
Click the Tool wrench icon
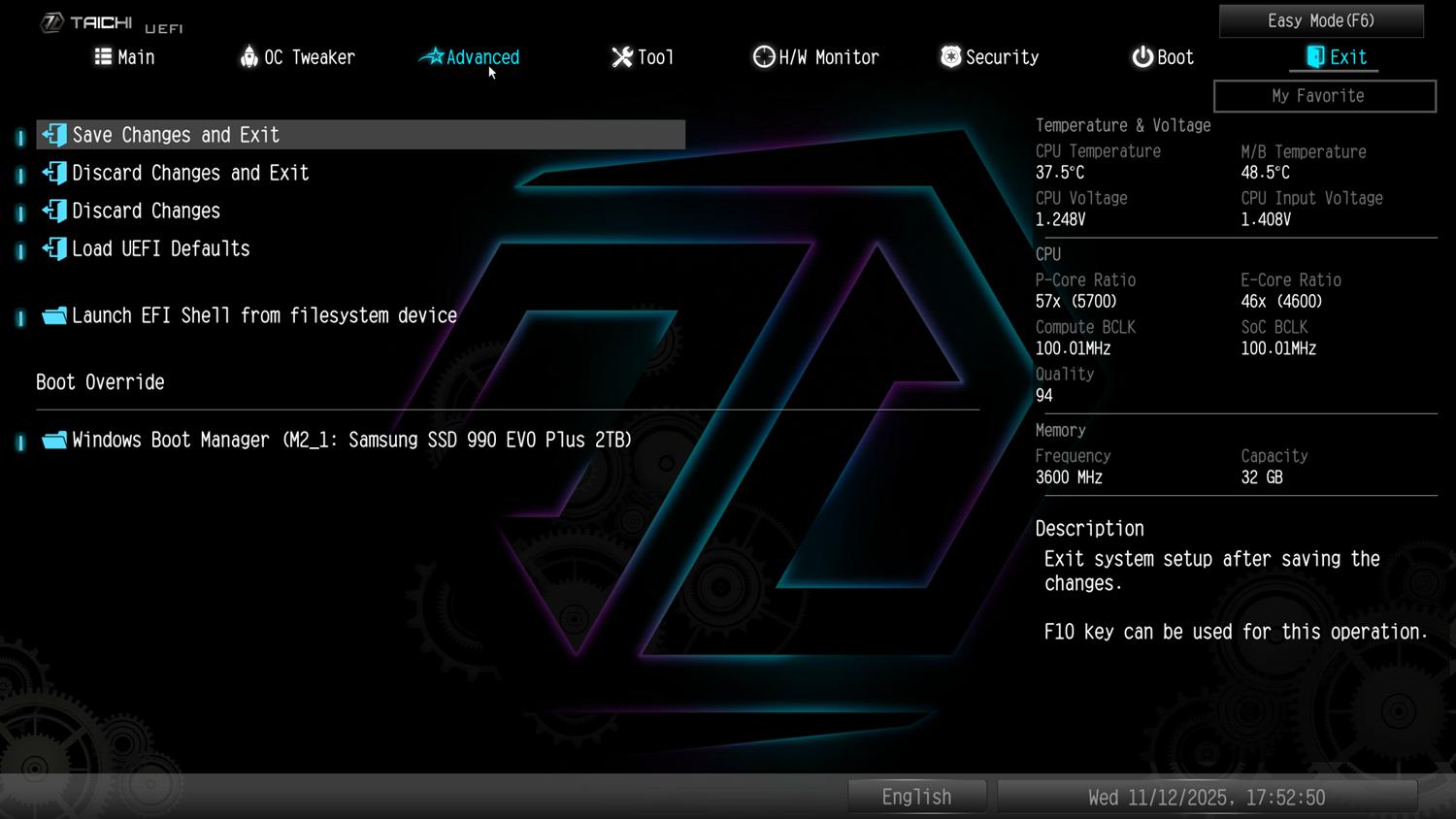(x=622, y=57)
